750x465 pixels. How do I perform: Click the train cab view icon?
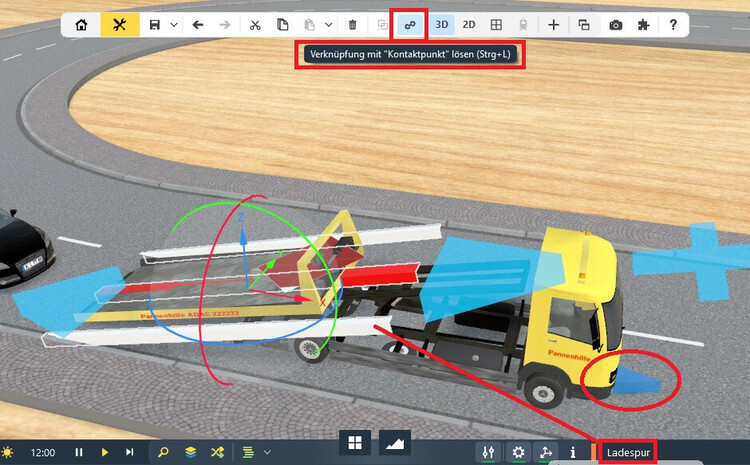523,25
